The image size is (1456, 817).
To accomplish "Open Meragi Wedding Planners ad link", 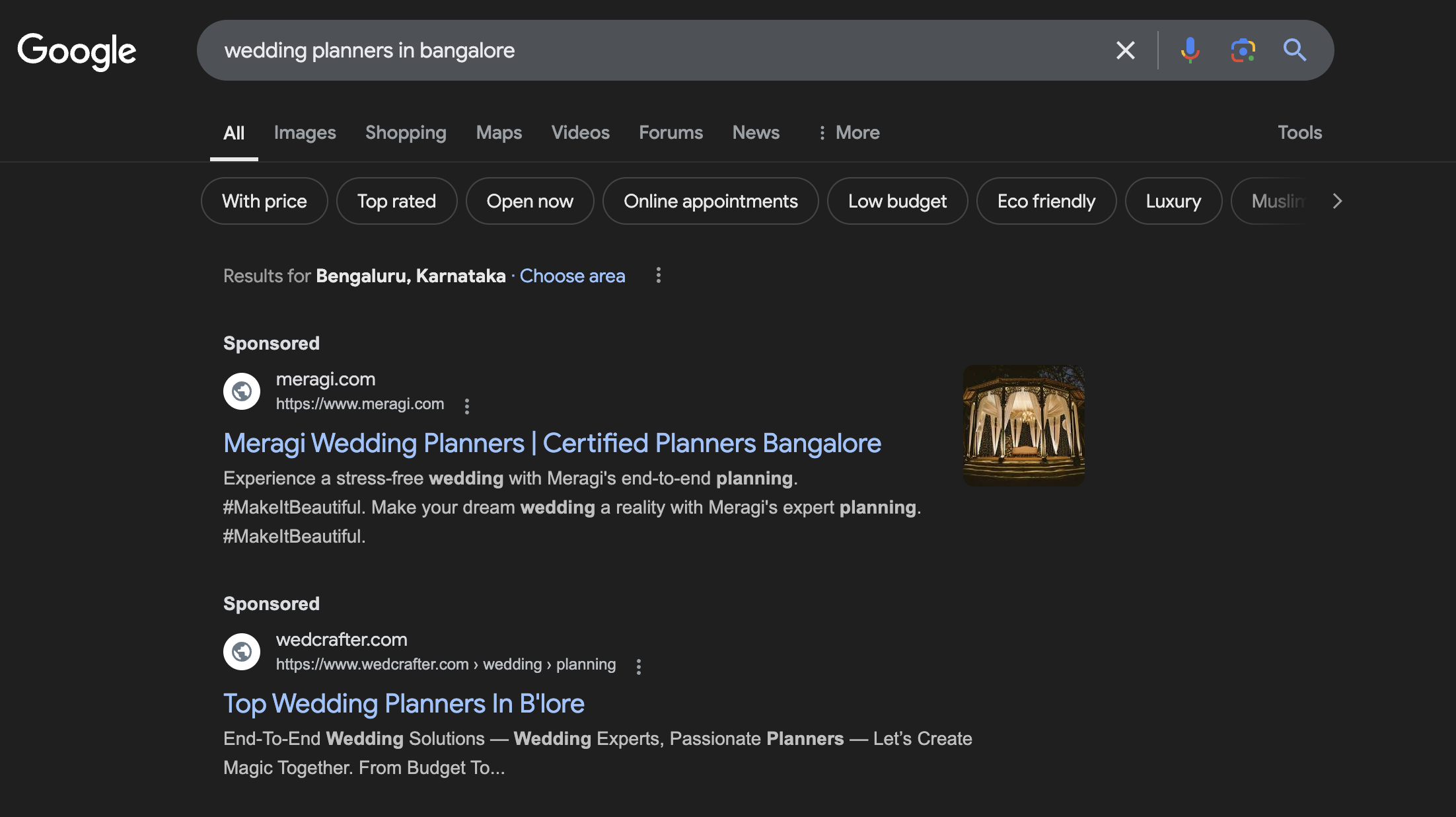I will coord(552,444).
